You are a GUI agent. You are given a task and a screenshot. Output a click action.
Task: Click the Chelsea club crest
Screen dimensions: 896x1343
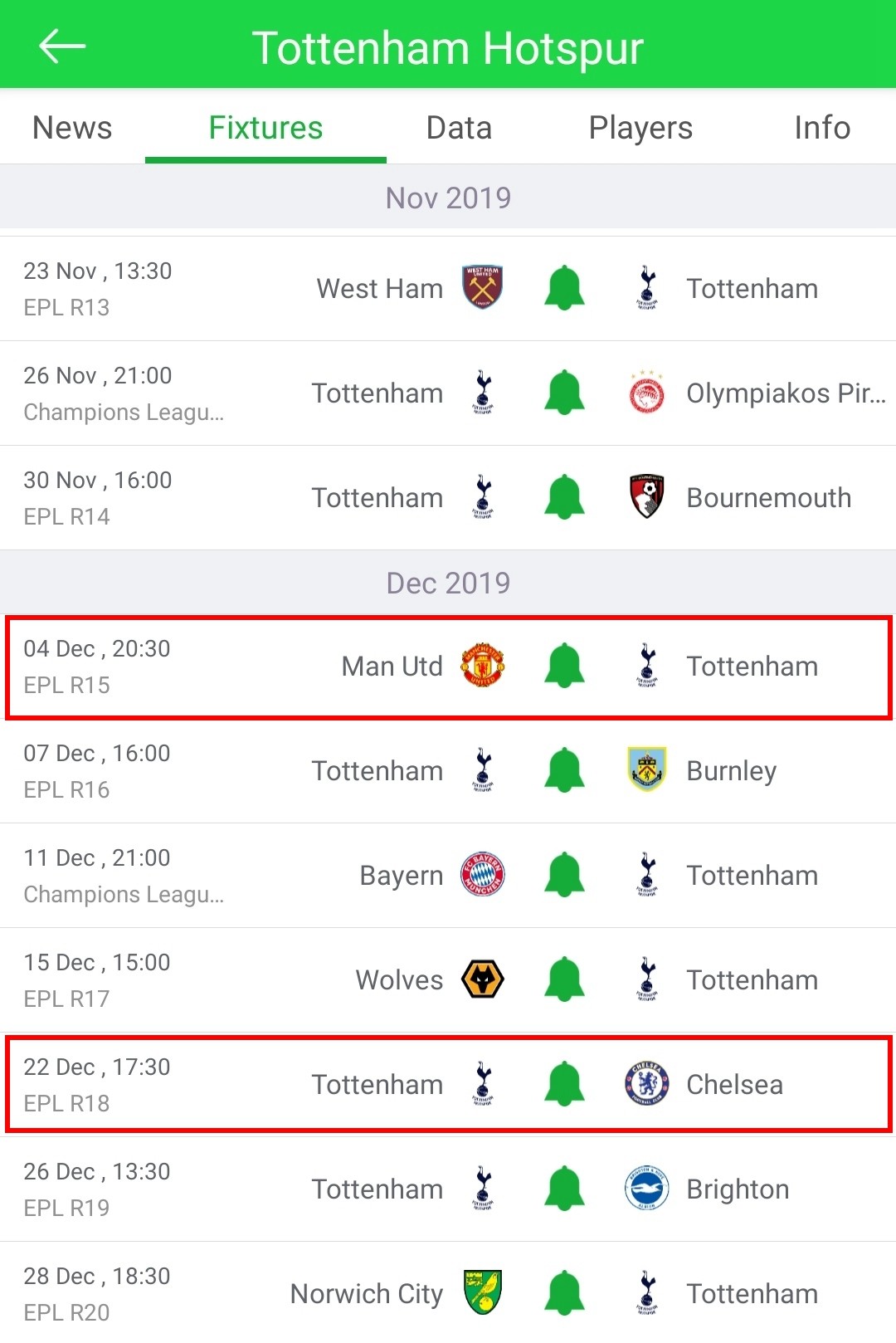tap(646, 1084)
